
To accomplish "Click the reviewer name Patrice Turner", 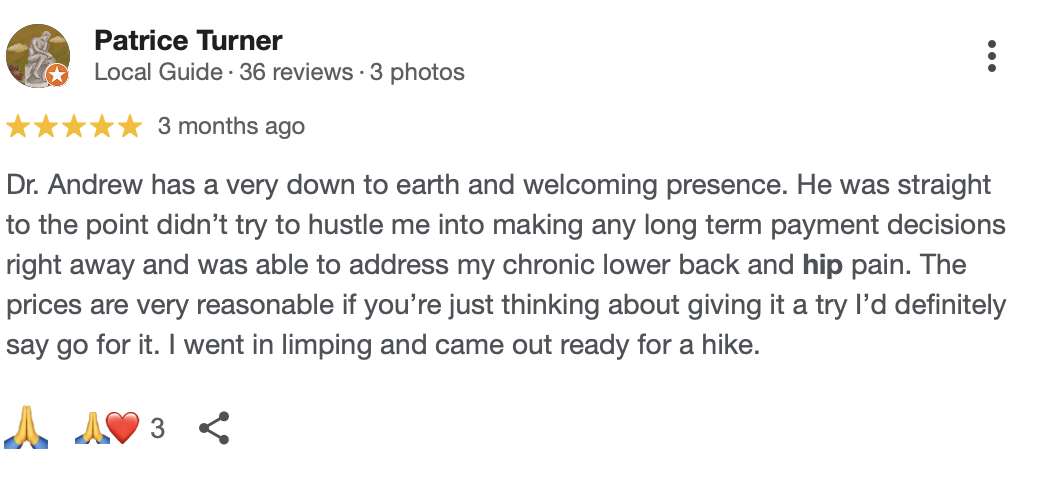I will (x=188, y=41).
